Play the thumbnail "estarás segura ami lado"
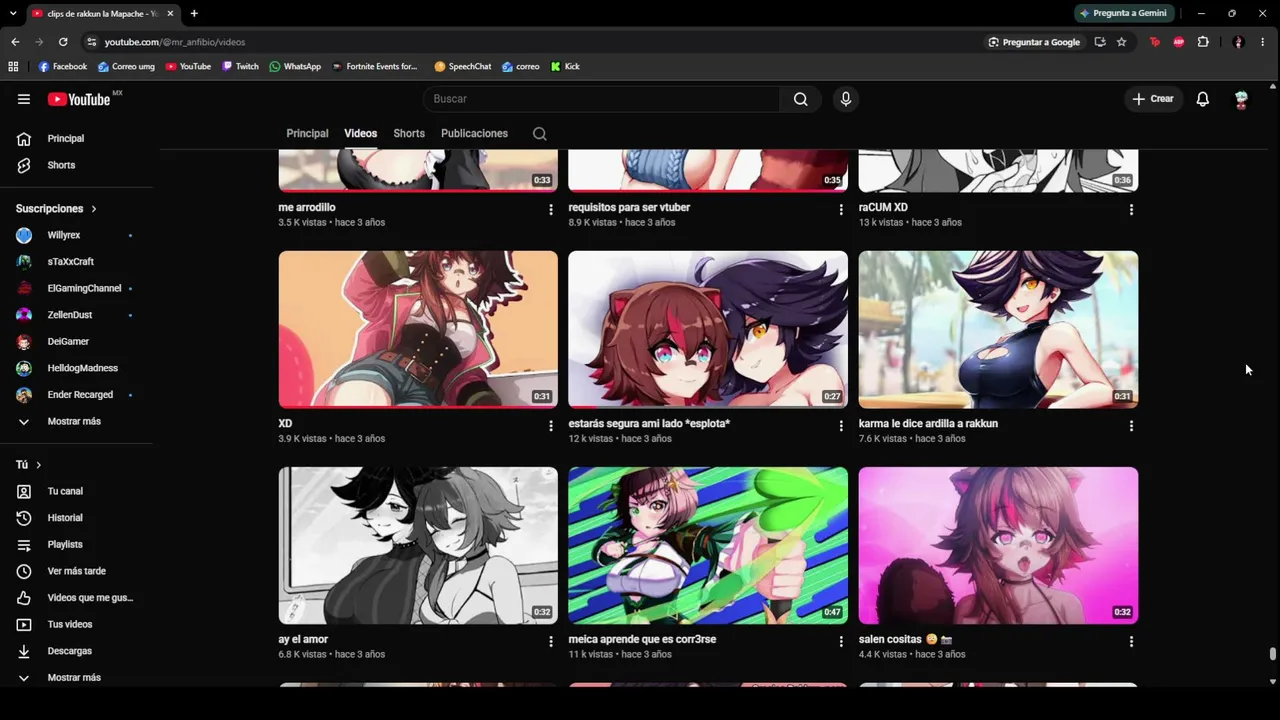Viewport: 1280px width, 720px height. (708, 329)
